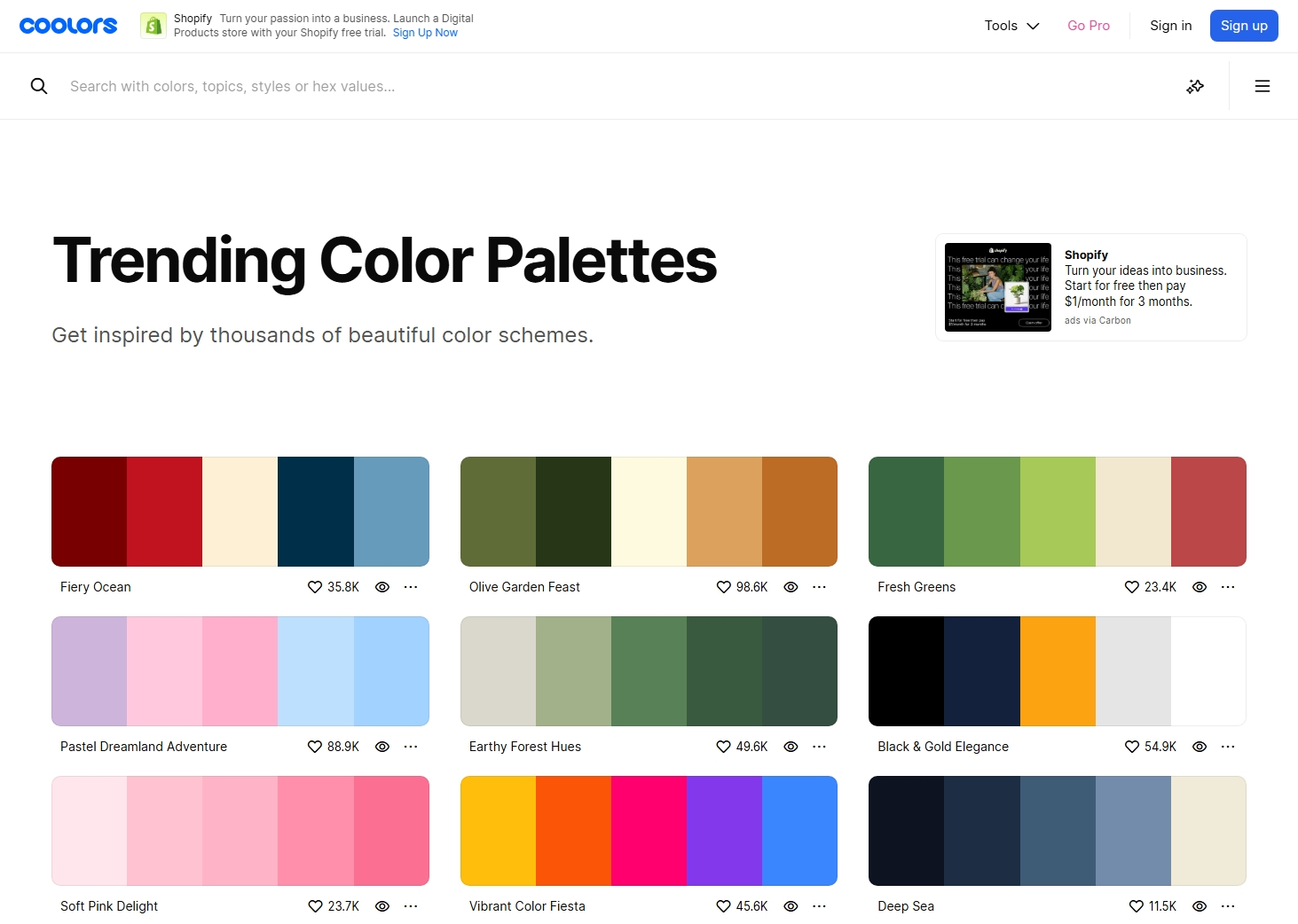The image size is (1298, 924).
Task: Click the sparkle AI palette icon
Action: coord(1195,86)
